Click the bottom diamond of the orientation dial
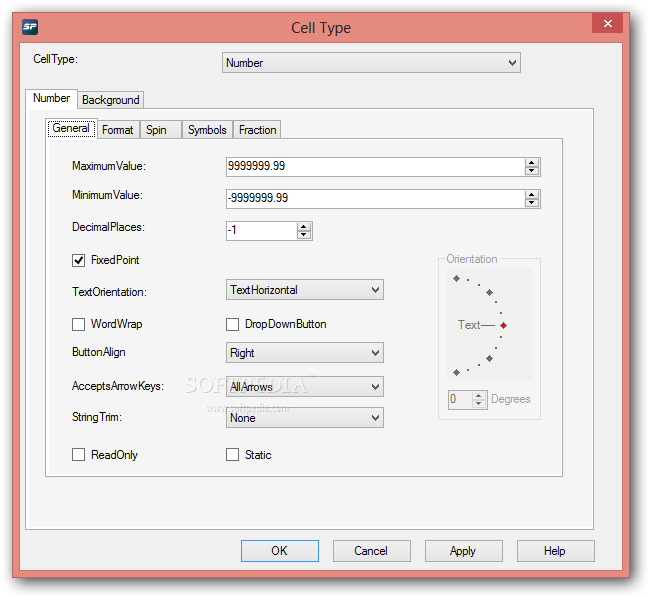This screenshot has width=650, height=598. click(x=456, y=373)
